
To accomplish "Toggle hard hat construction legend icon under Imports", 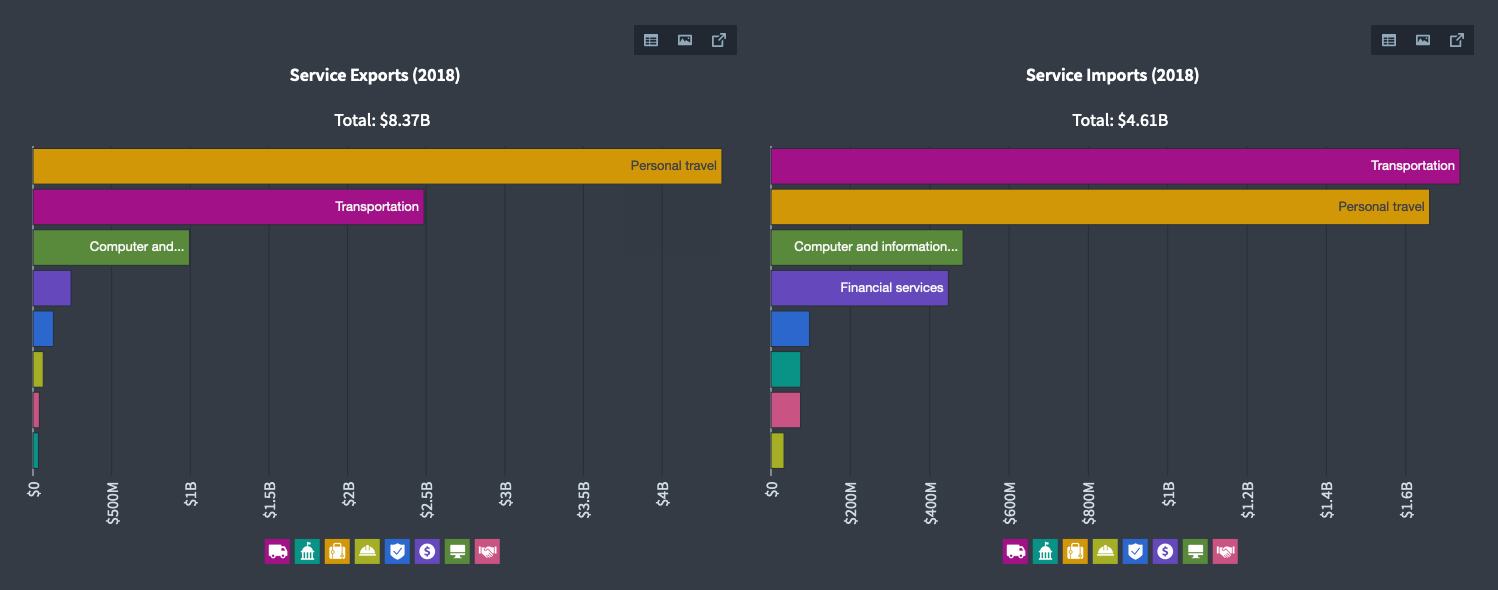I will [1105, 551].
